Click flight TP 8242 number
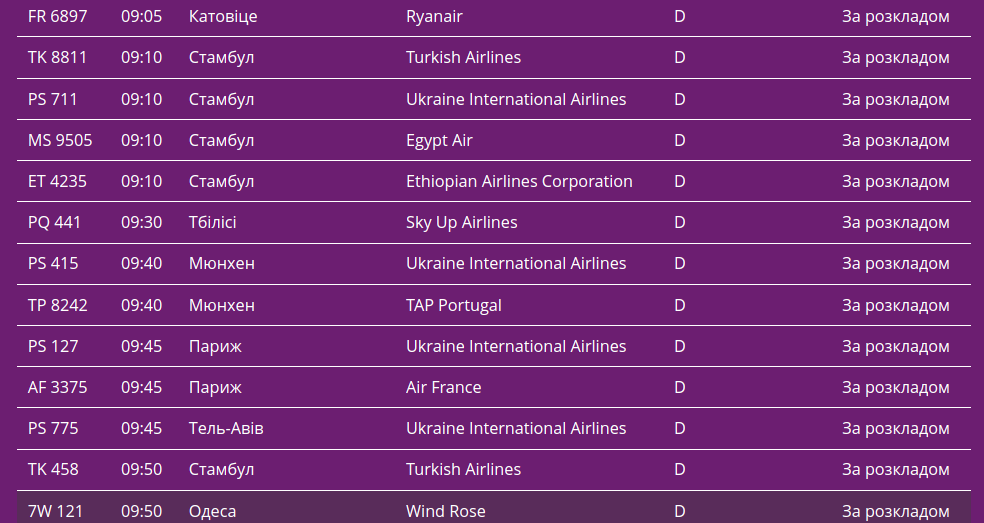 coord(57,305)
